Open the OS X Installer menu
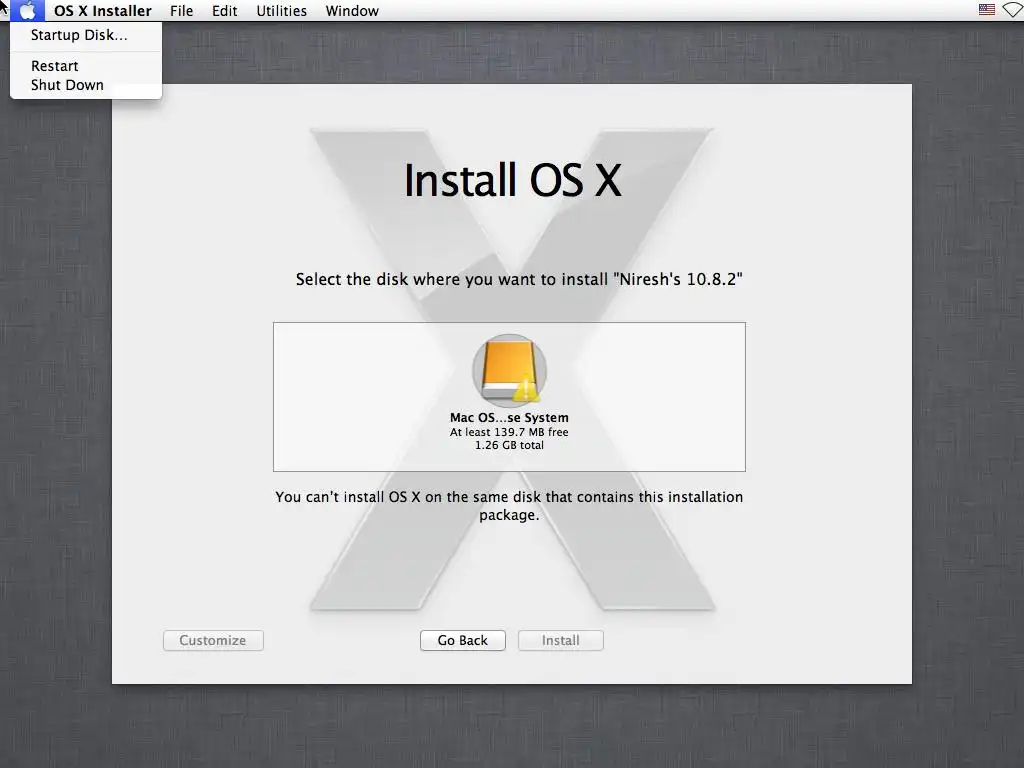Screen dimensions: 1024x768 point(103,10)
